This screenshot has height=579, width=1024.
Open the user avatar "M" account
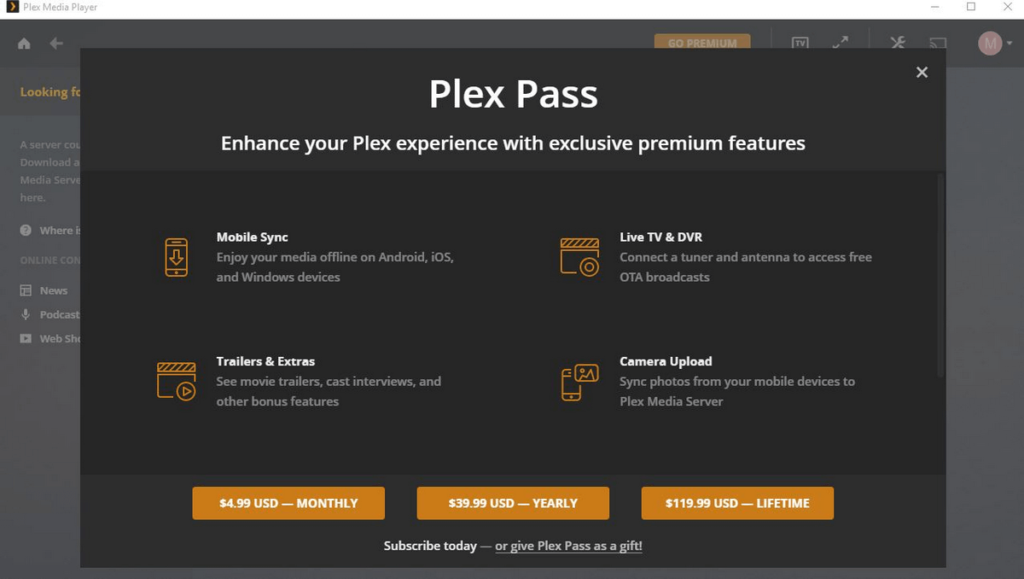click(x=989, y=43)
